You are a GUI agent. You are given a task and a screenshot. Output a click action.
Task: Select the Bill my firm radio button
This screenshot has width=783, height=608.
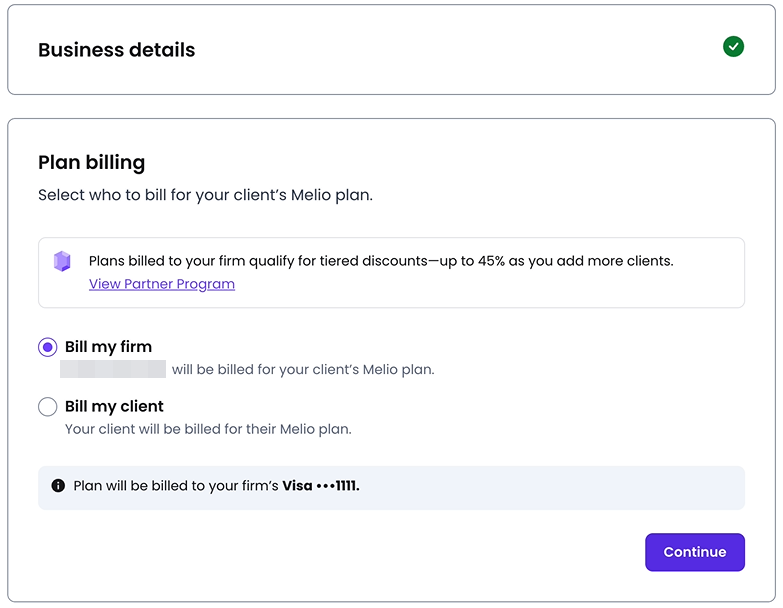(x=47, y=347)
